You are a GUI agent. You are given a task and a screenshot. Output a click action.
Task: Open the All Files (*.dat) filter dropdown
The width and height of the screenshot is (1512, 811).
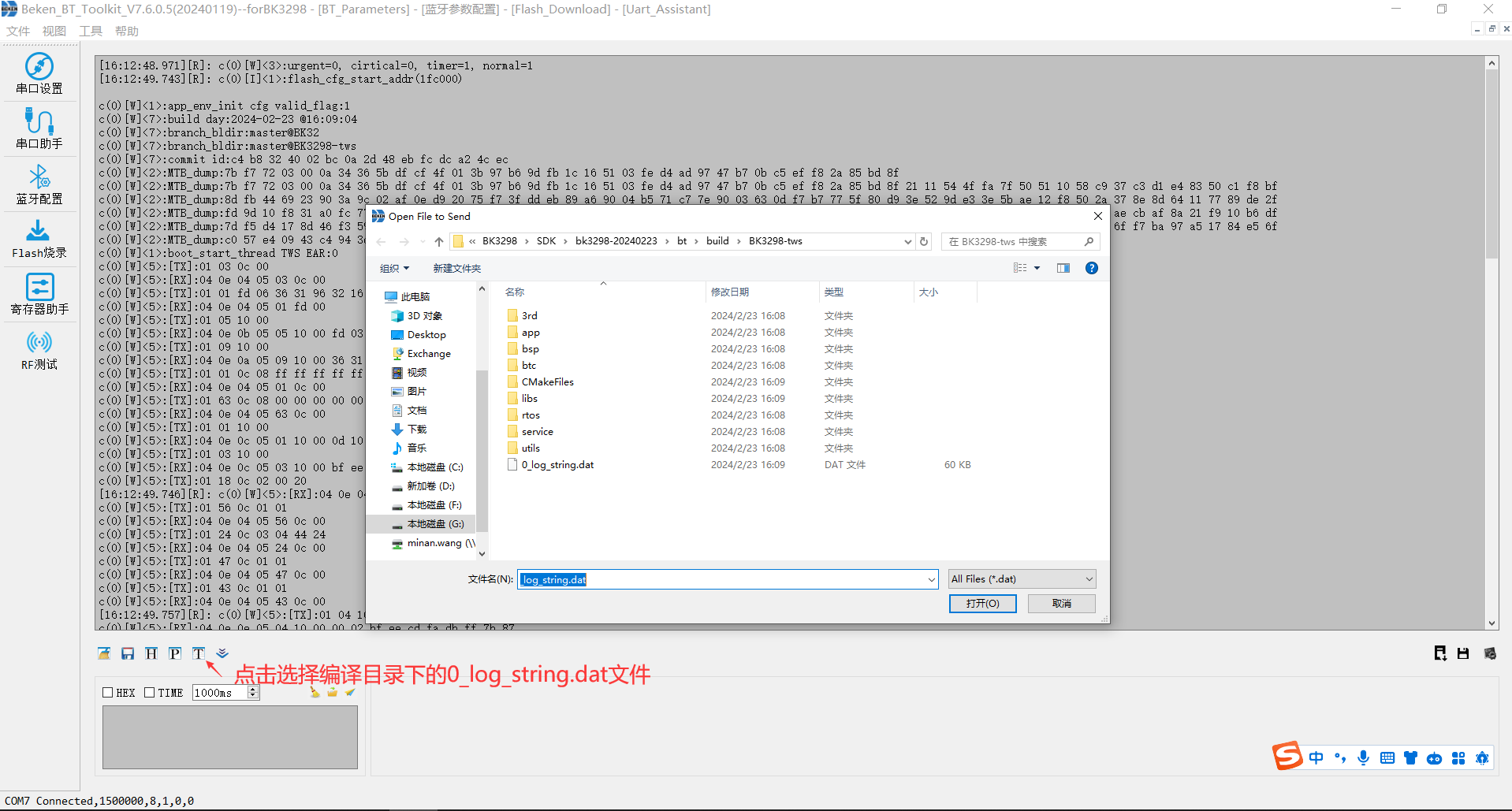tap(1086, 578)
